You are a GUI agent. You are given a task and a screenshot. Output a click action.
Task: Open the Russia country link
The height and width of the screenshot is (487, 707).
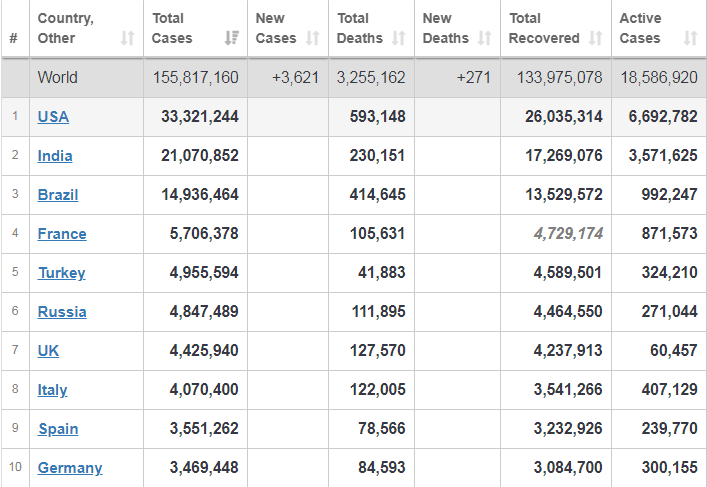(x=62, y=312)
